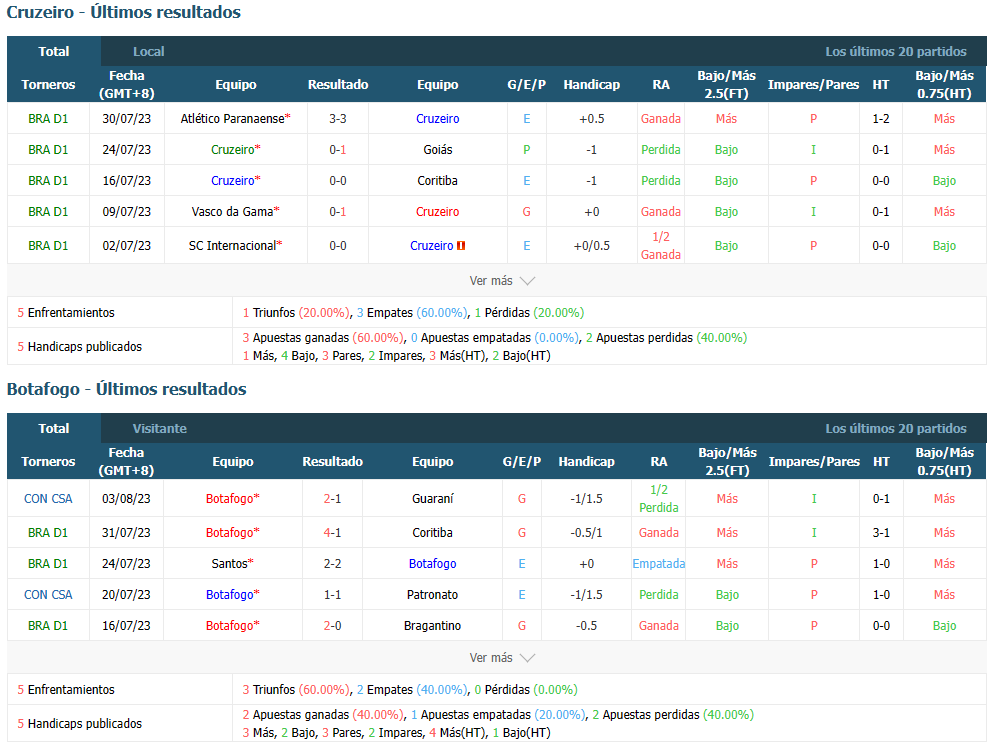The height and width of the screenshot is (748, 993).
Task: Click 1/2 Ganada cell in SC Internacional row
Action: pos(661,246)
